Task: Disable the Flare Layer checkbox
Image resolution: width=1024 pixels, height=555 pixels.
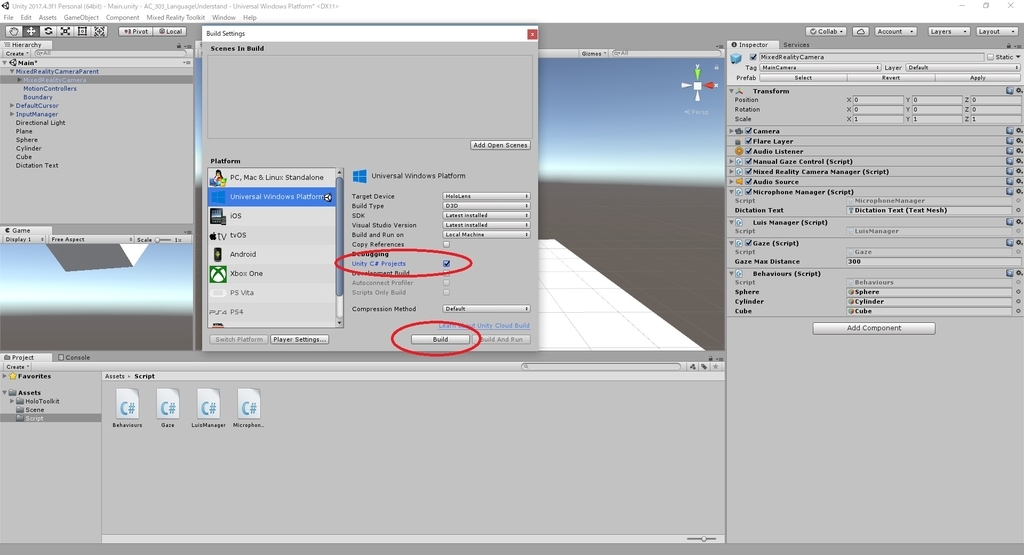Action: (x=749, y=141)
